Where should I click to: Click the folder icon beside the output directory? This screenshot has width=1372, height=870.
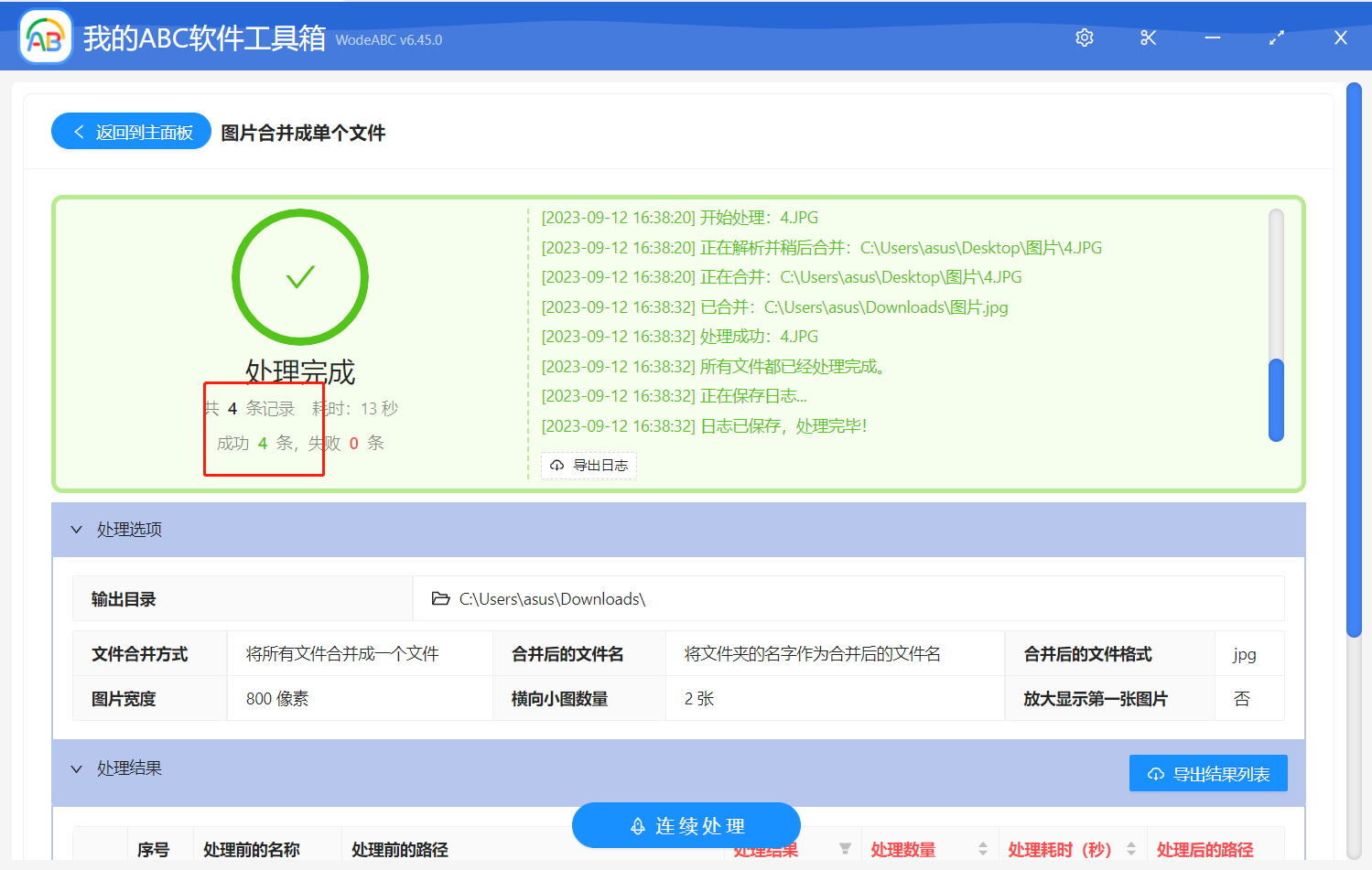pos(440,597)
